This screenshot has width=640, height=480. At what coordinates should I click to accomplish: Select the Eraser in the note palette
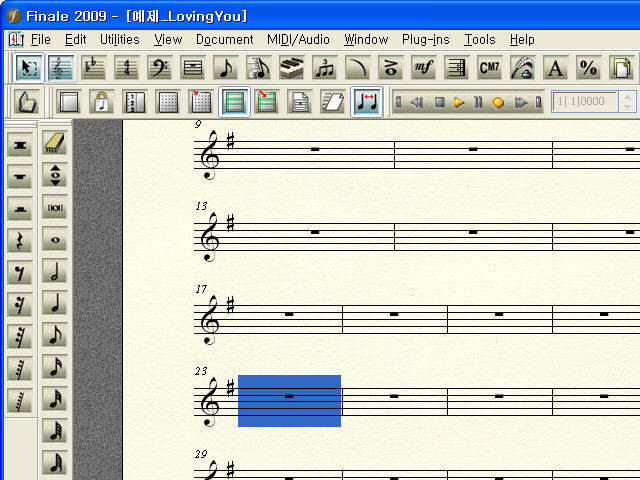pos(55,144)
